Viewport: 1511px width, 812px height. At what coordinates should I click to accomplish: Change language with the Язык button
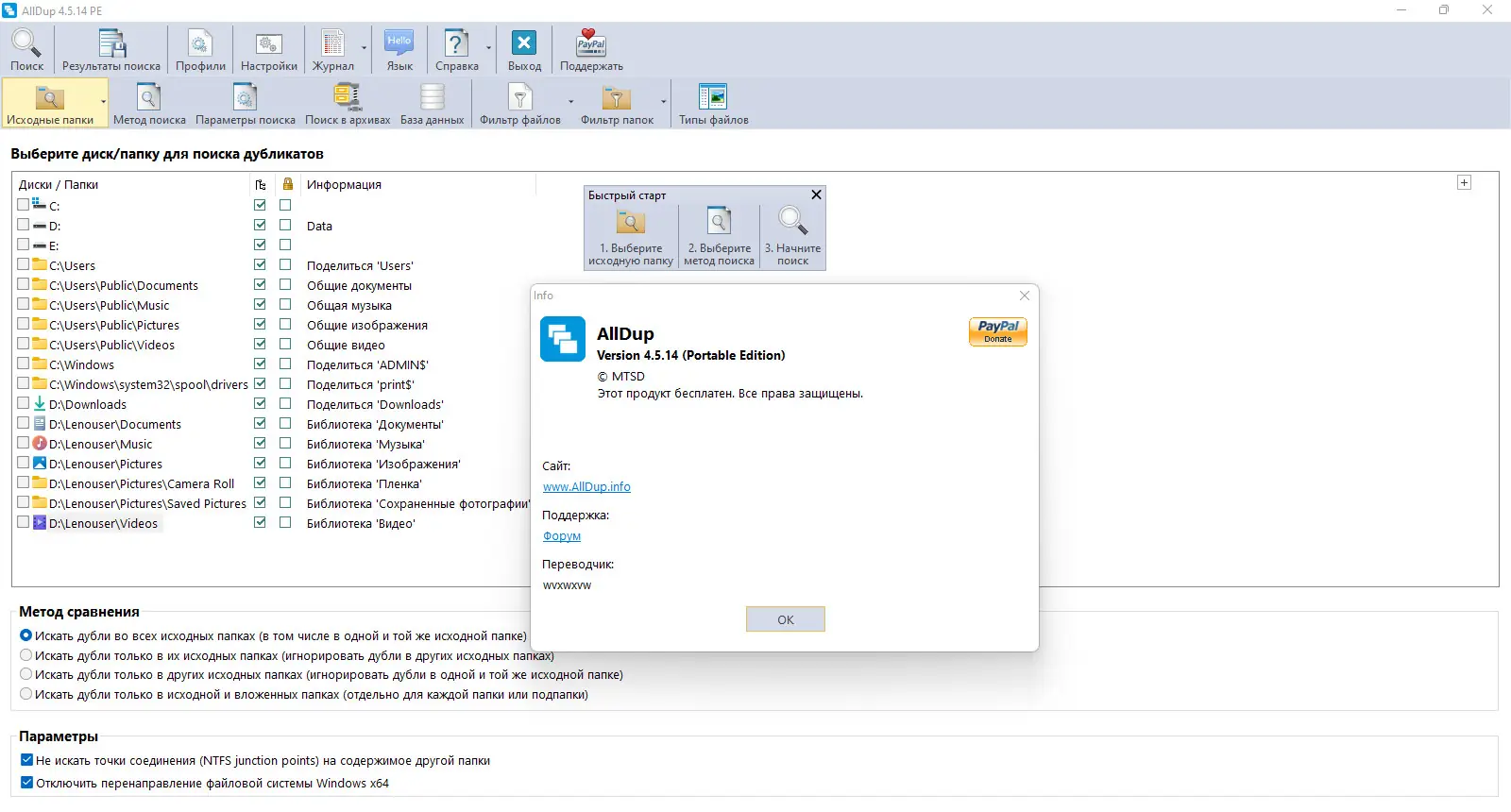[399, 50]
